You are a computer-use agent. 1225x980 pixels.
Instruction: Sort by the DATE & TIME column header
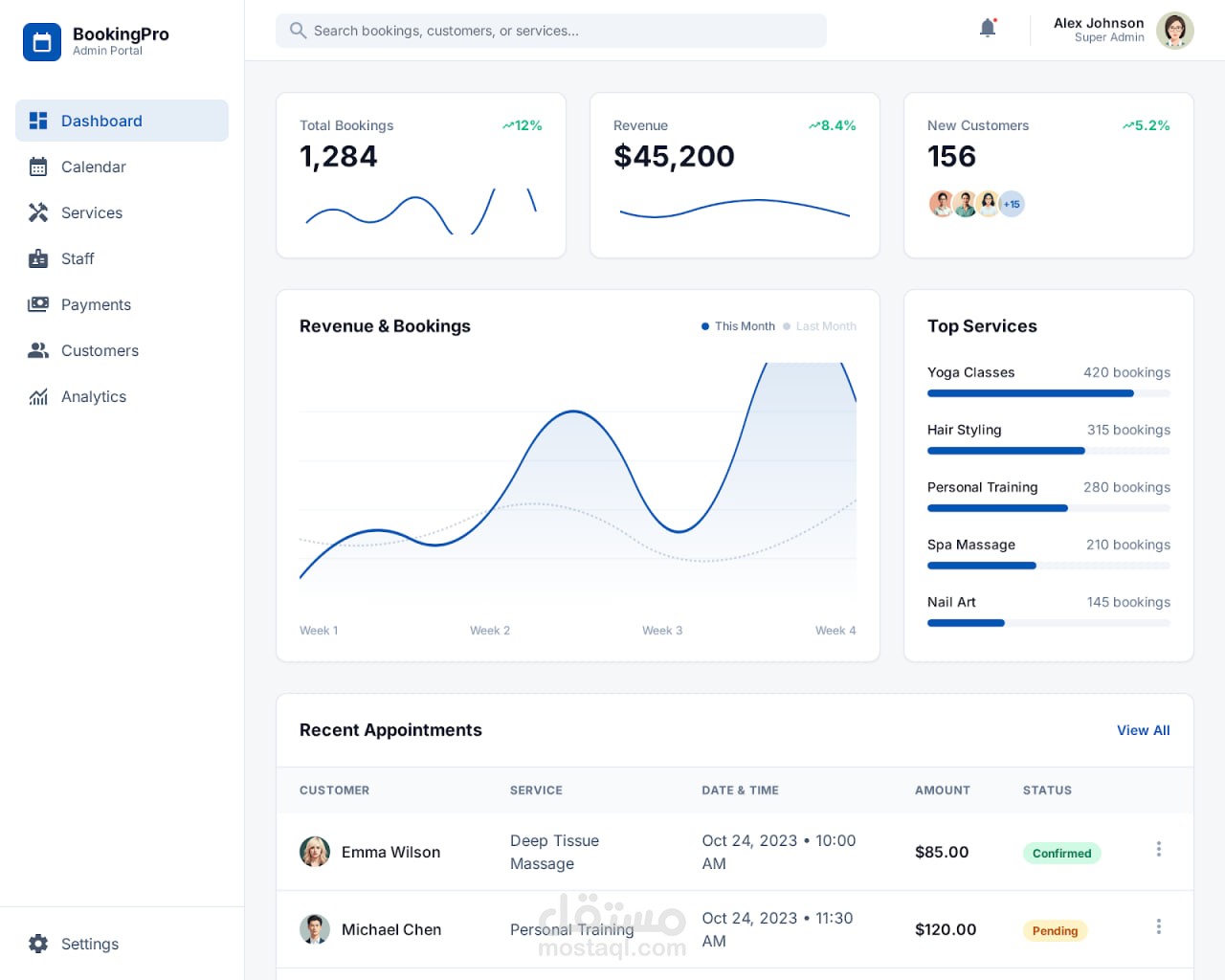coord(740,791)
